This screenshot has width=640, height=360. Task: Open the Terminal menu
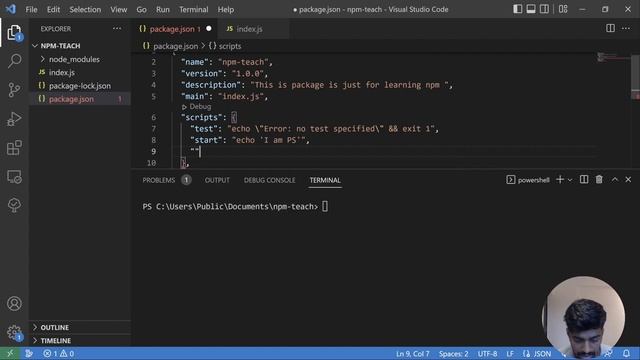point(193,9)
